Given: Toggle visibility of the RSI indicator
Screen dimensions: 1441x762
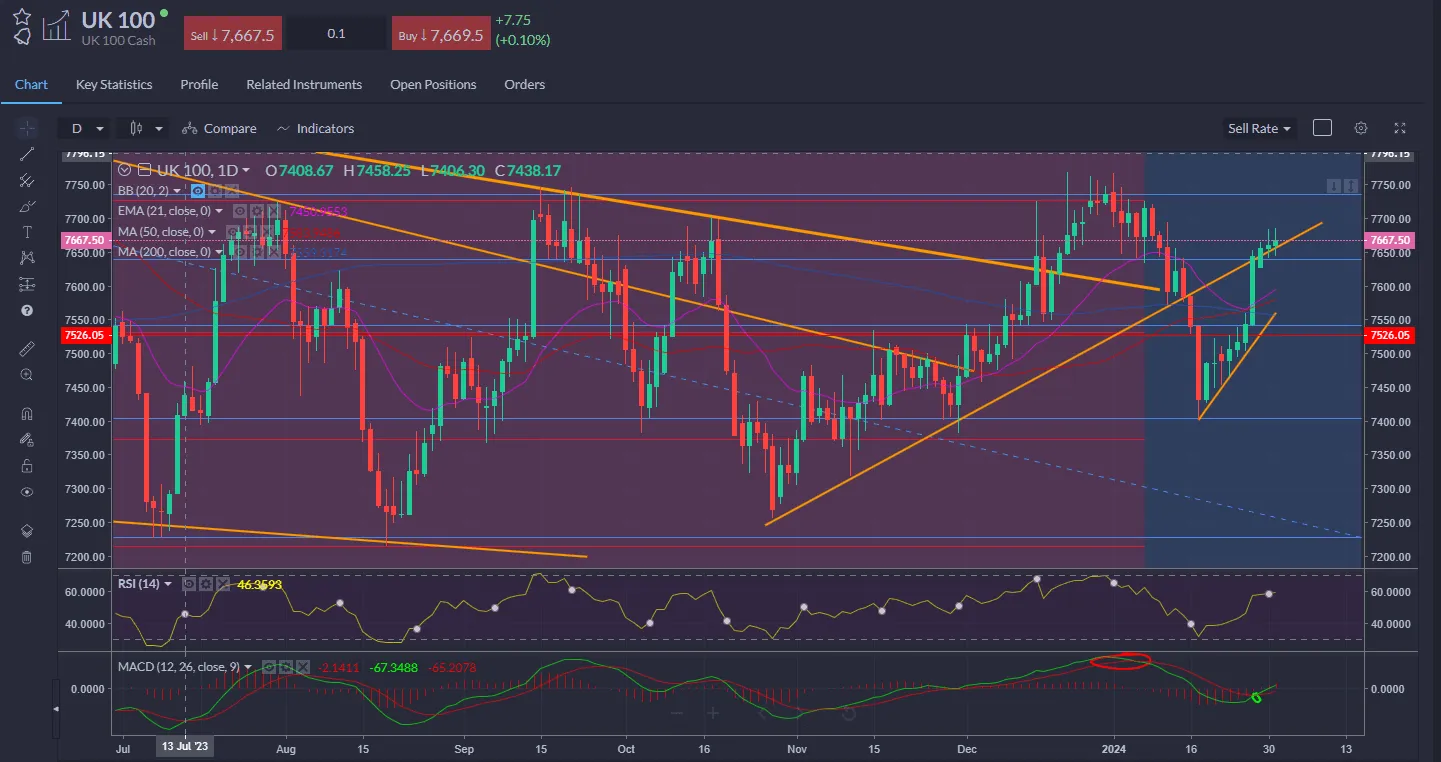Looking at the screenshot, I should 187,583.
